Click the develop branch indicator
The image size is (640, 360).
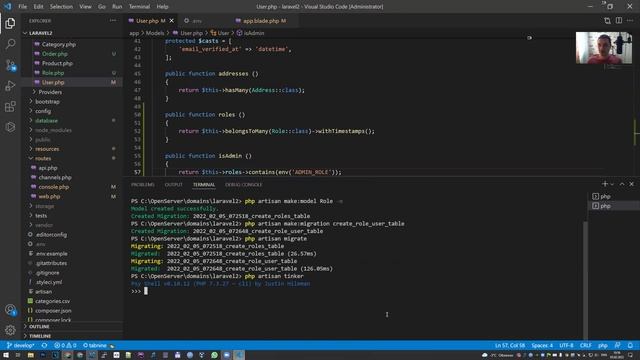click(x=21, y=345)
